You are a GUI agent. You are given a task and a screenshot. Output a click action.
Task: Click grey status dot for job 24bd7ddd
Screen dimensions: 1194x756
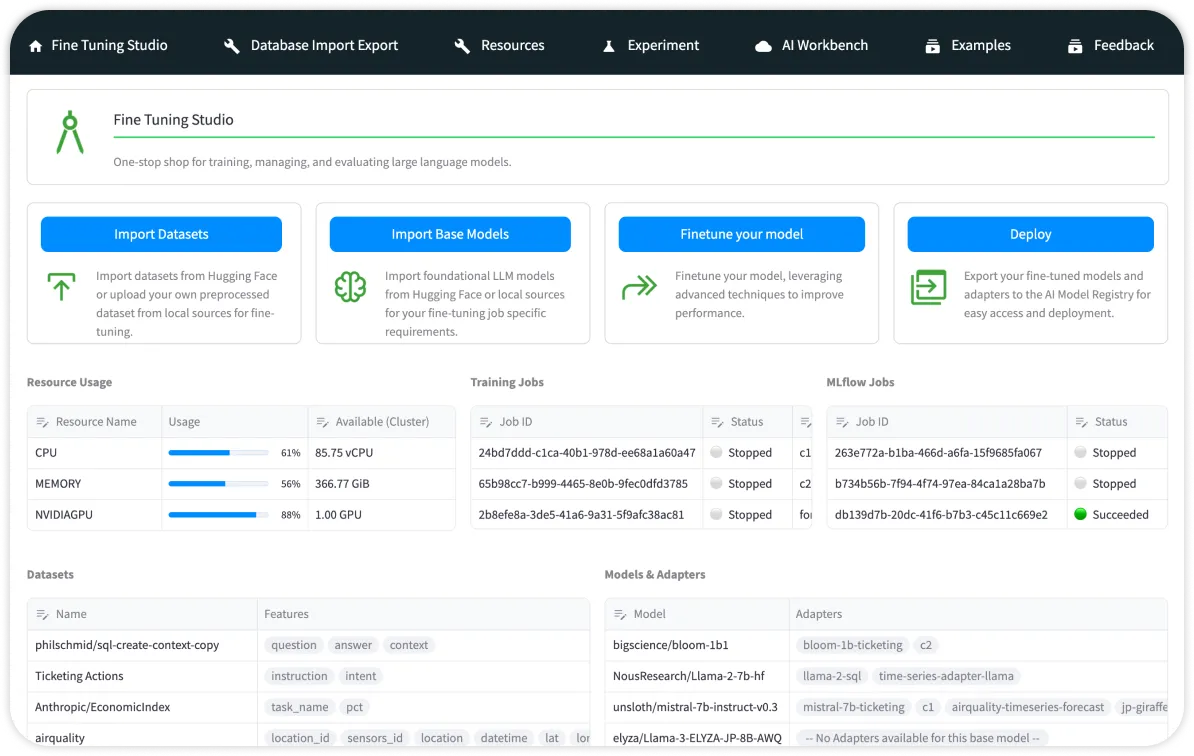click(716, 452)
